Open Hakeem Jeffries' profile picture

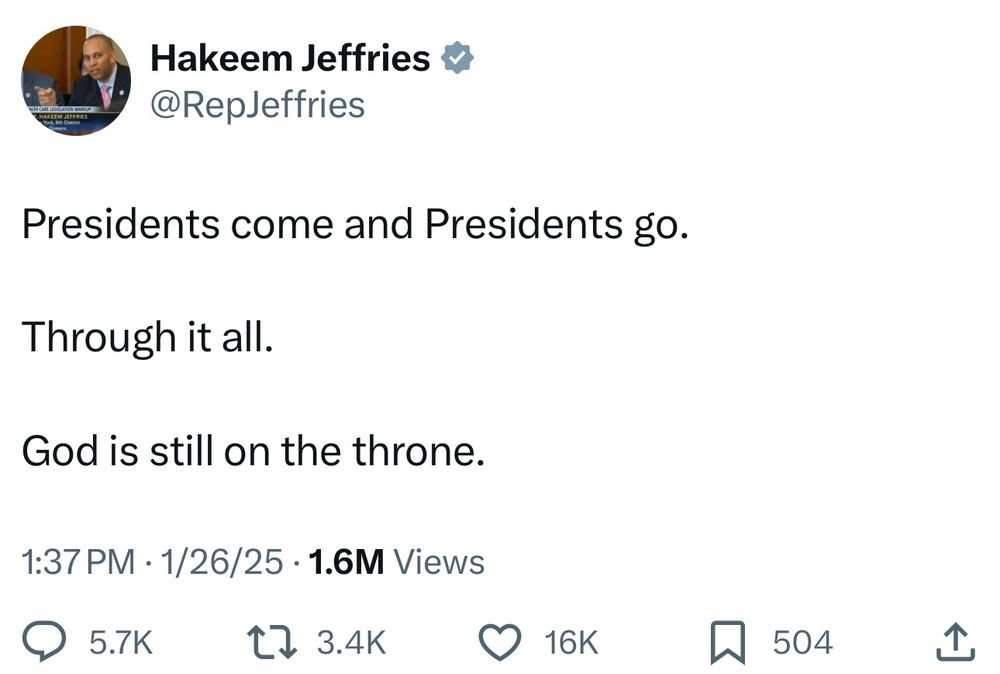[76, 81]
